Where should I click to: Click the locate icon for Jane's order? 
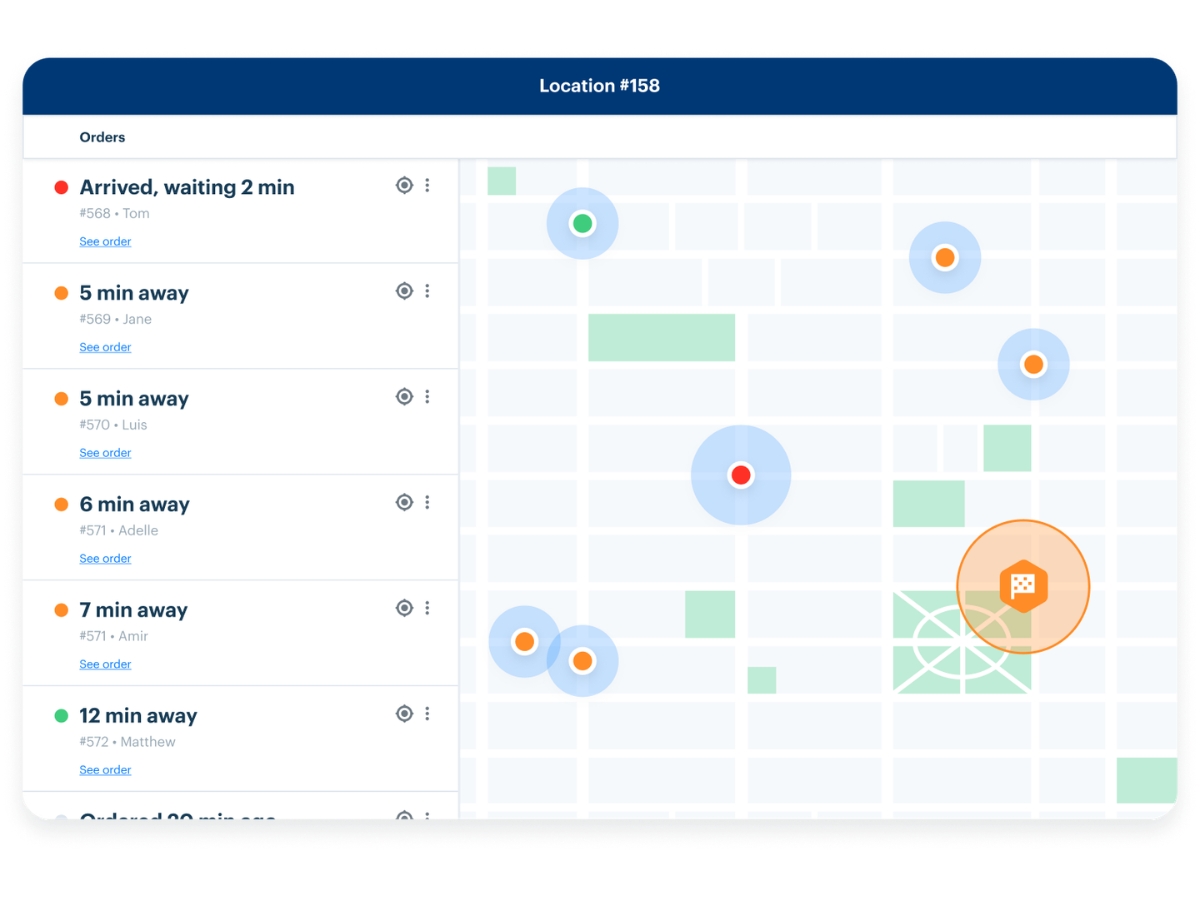(404, 291)
